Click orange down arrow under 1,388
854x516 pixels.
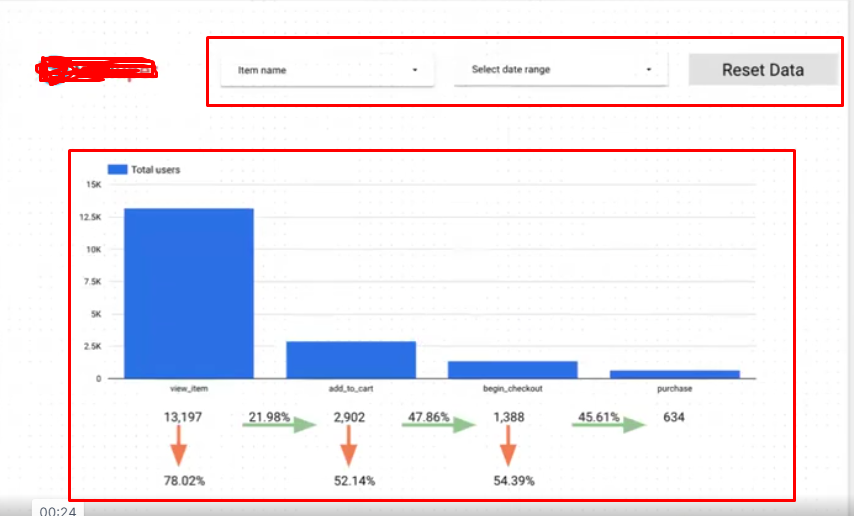[507, 446]
